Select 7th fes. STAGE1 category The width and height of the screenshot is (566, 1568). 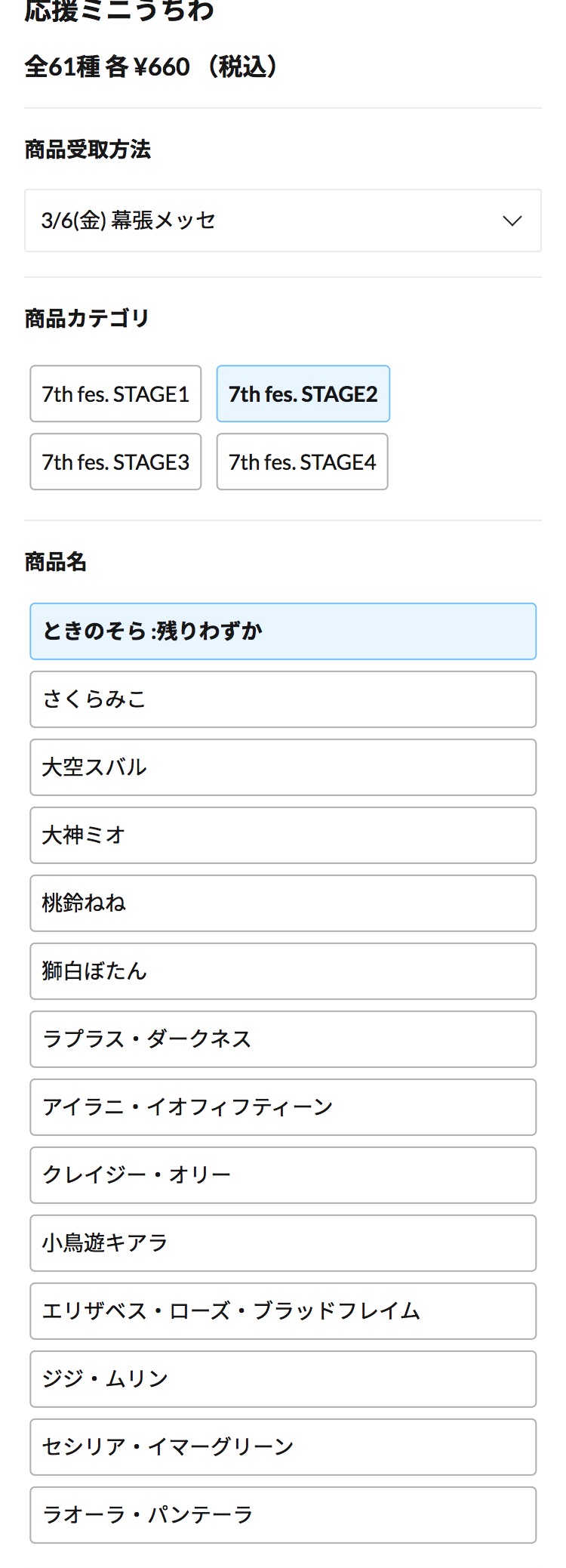coord(115,394)
